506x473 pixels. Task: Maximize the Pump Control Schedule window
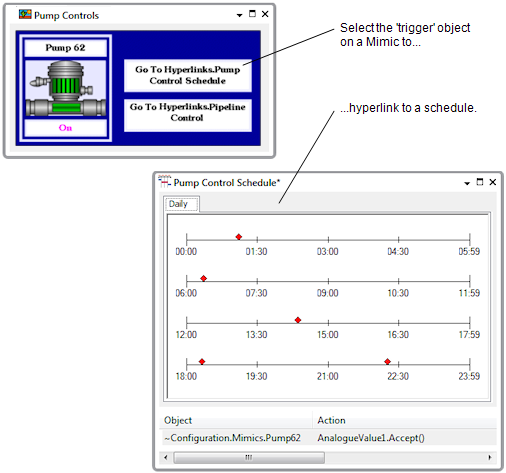point(480,182)
